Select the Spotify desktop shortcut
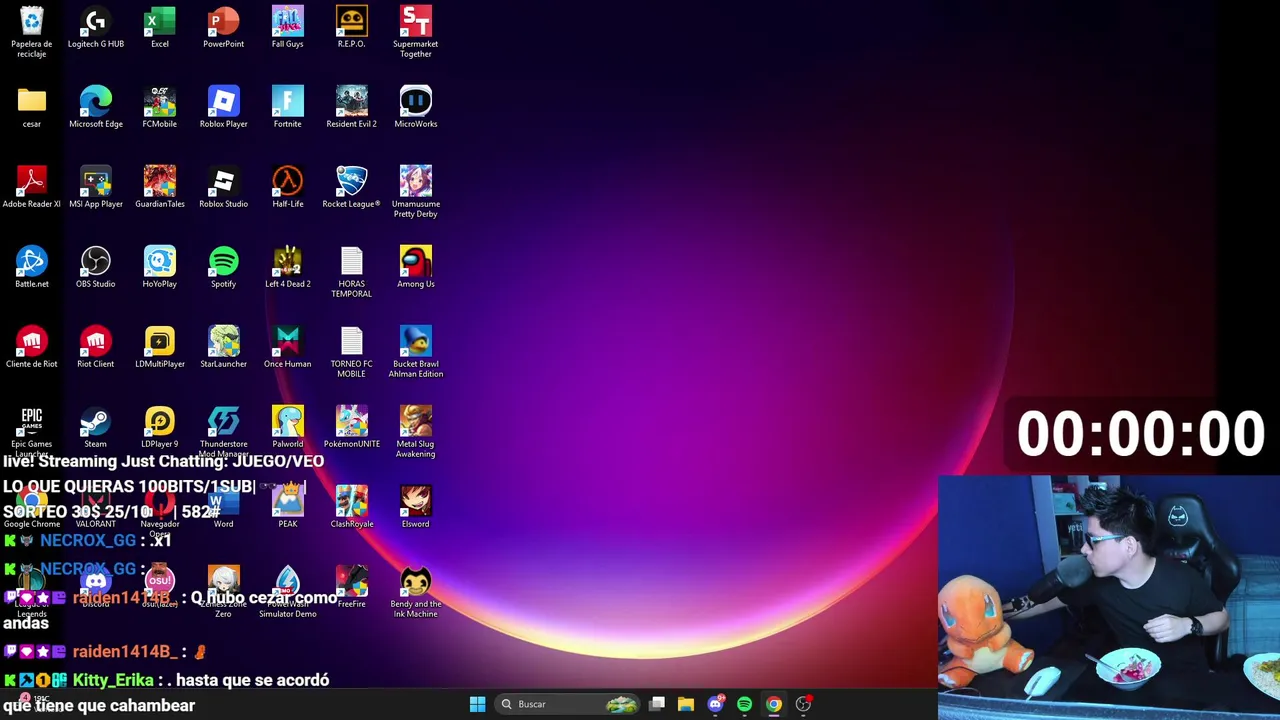The image size is (1280, 720). tap(224, 268)
